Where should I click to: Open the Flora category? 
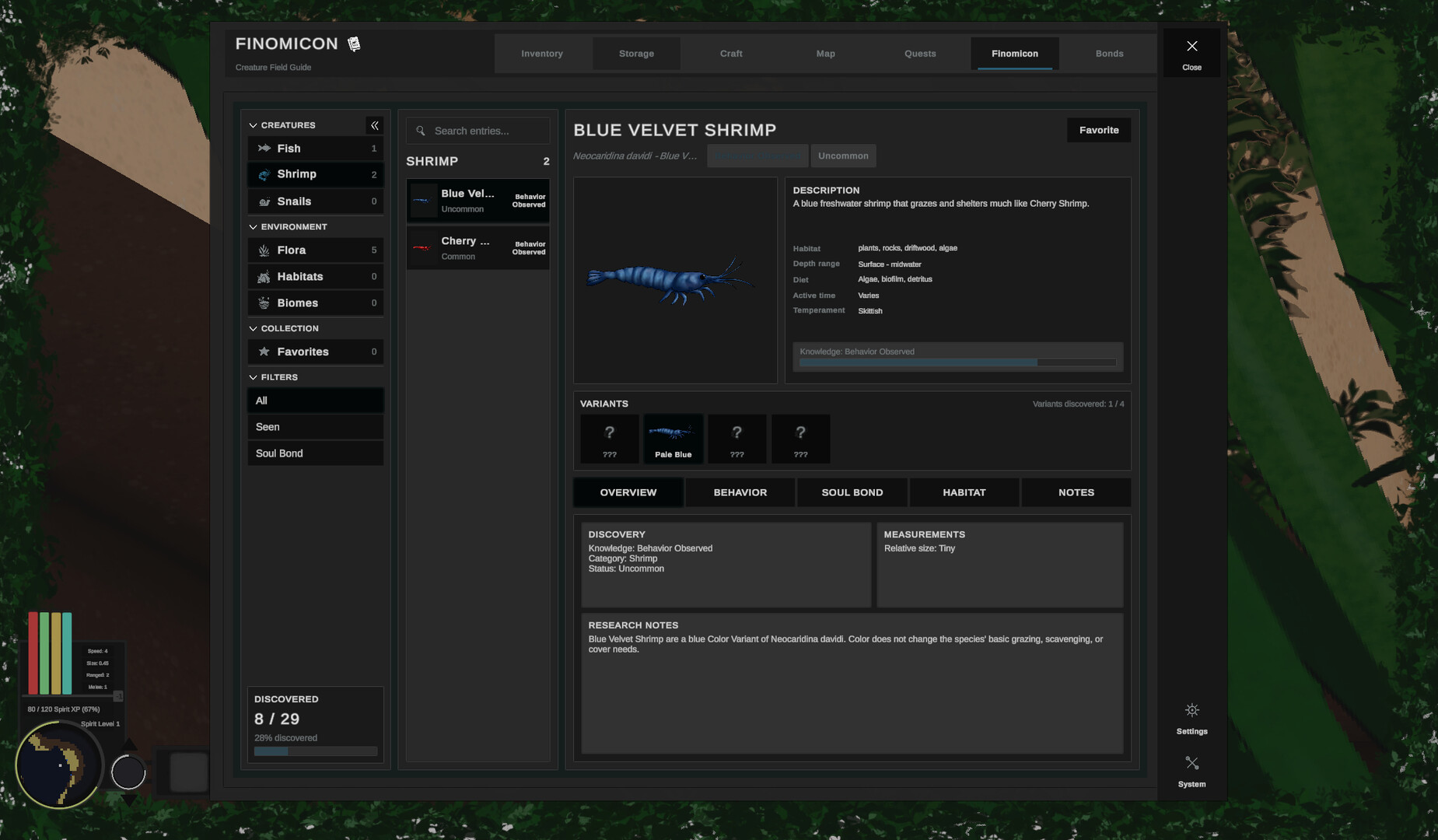pos(315,250)
